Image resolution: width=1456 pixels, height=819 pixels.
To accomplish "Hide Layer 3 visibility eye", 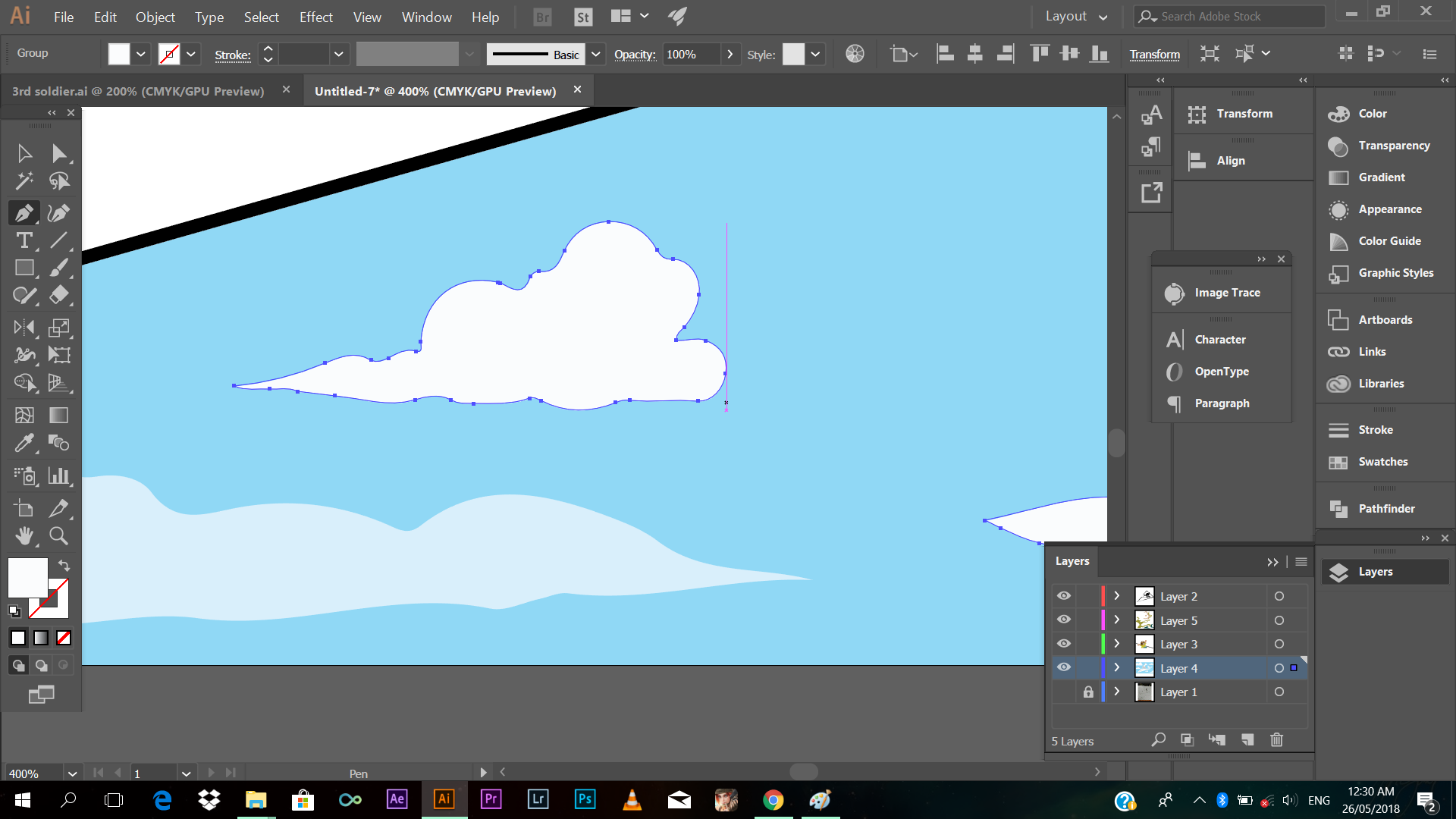I will (1064, 644).
